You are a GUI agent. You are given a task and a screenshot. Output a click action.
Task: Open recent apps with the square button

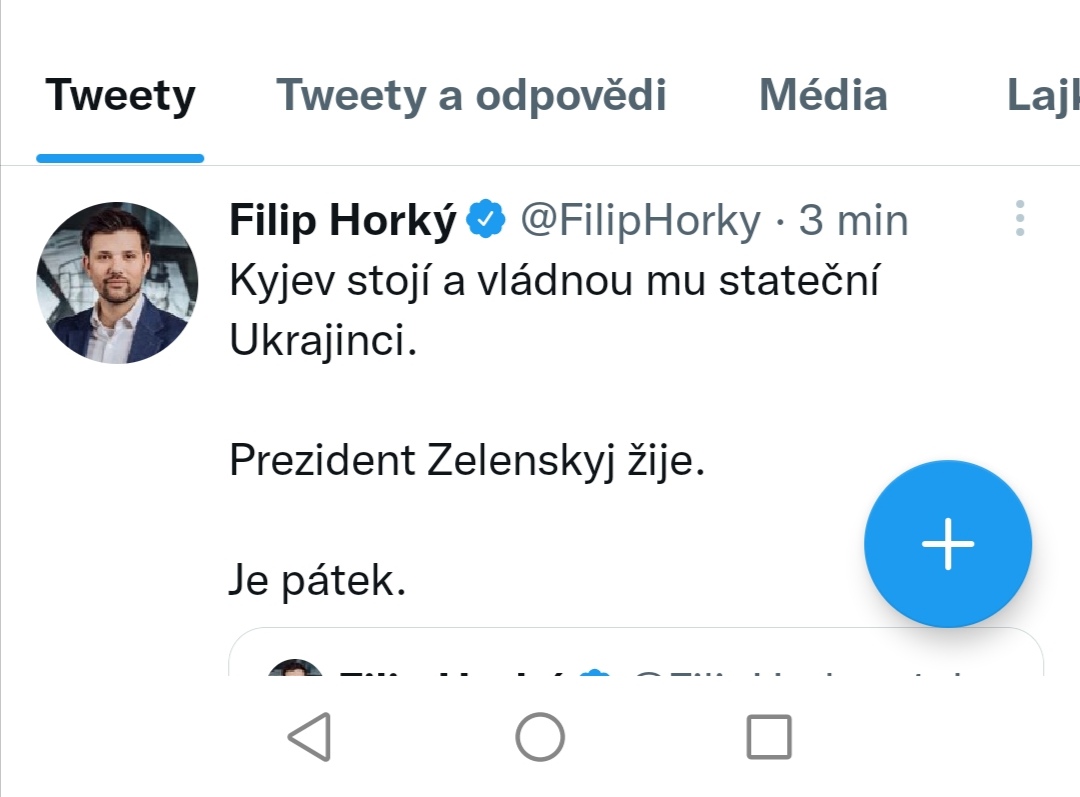coord(769,737)
